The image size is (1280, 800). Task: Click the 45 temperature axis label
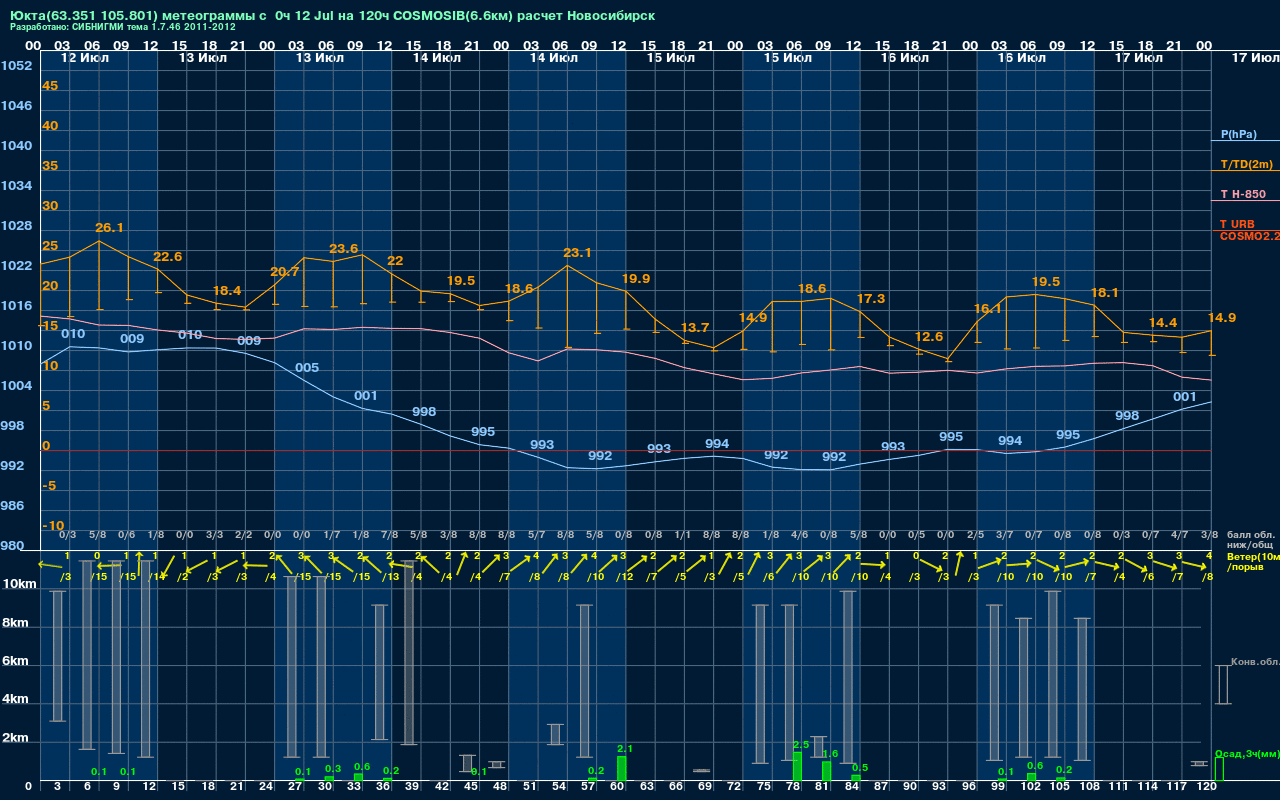point(50,86)
